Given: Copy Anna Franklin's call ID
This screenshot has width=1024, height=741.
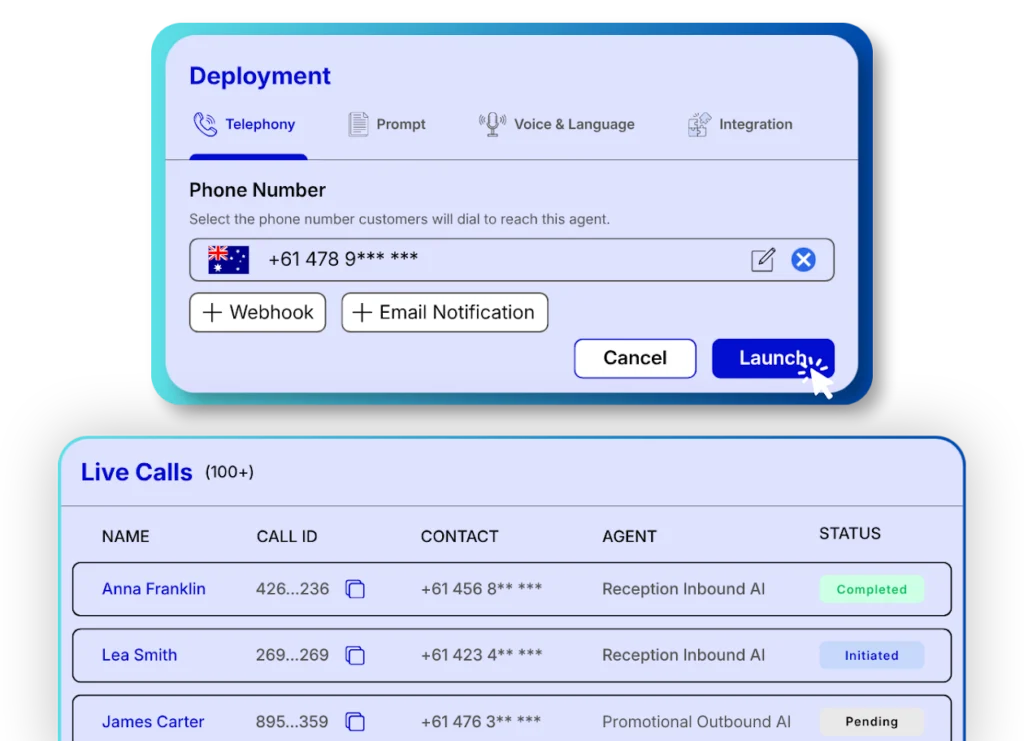Looking at the screenshot, I should (x=355, y=589).
